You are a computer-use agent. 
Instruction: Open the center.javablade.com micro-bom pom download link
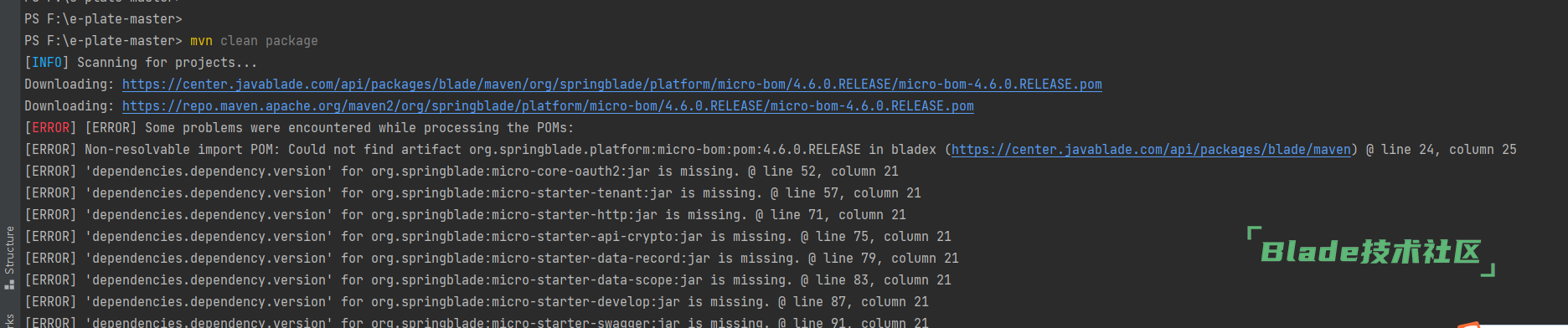(611, 85)
